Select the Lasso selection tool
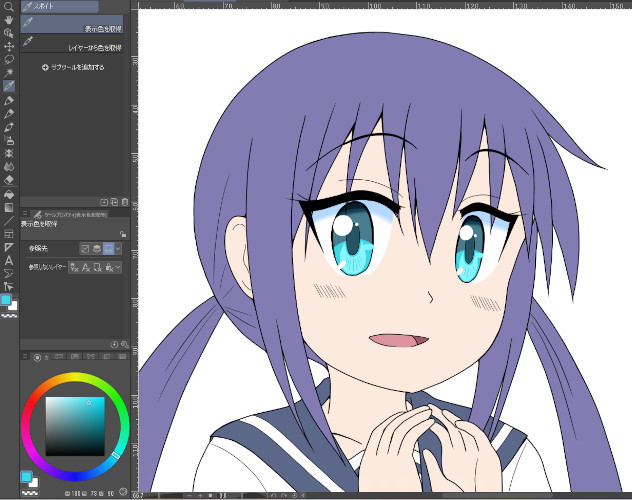The width and height of the screenshot is (632, 500). [x=8, y=59]
